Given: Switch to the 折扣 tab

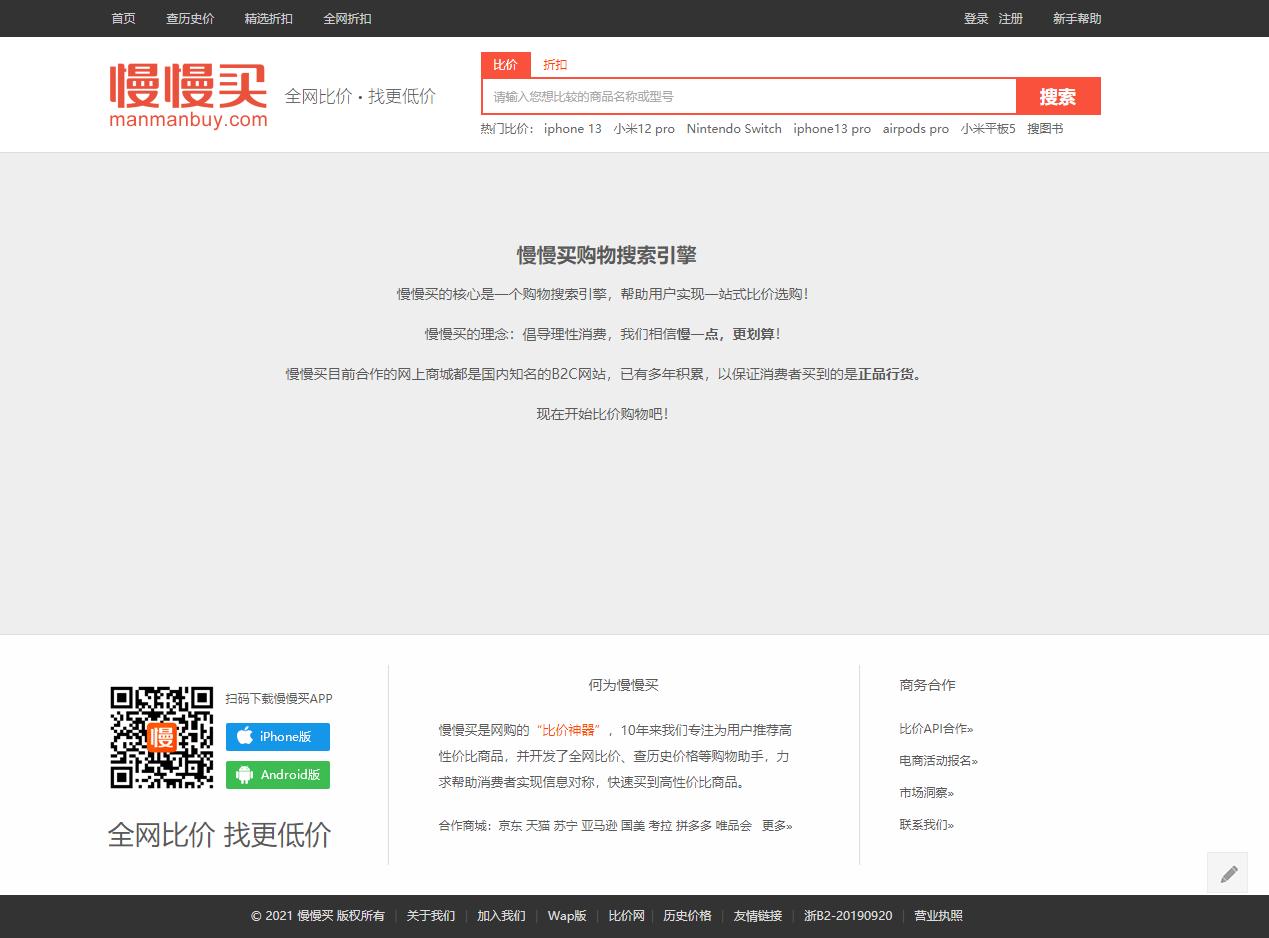Looking at the screenshot, I should point(555,64).
